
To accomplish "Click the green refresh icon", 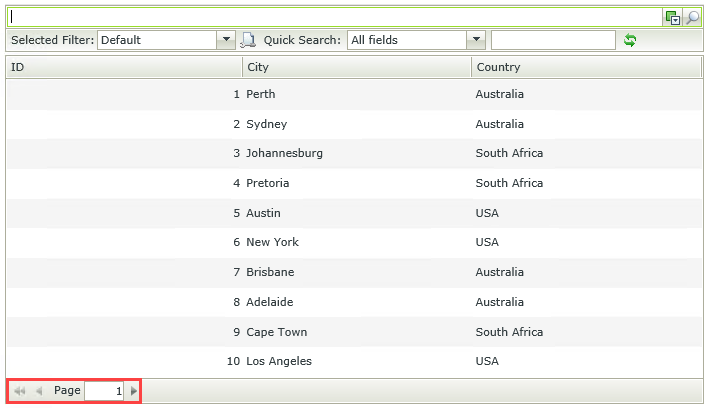I will (x=630, y=40).
